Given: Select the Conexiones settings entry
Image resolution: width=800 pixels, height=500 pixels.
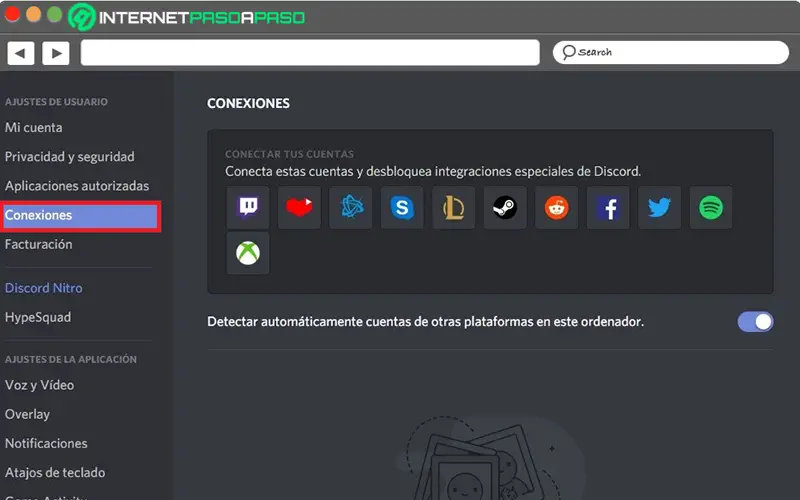Looking at the screenshot, I should 81,215.
